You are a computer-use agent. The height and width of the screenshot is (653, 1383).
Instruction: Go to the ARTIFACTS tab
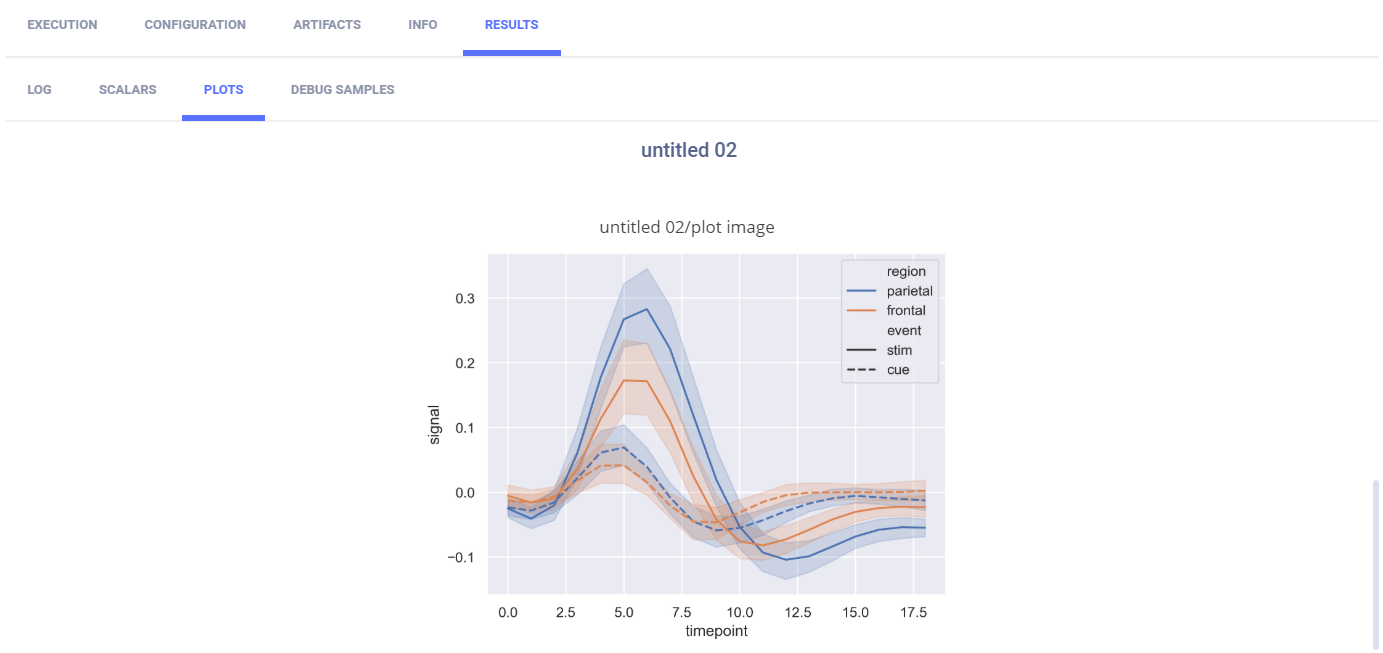pyautogui.click(x=327, y=25)
